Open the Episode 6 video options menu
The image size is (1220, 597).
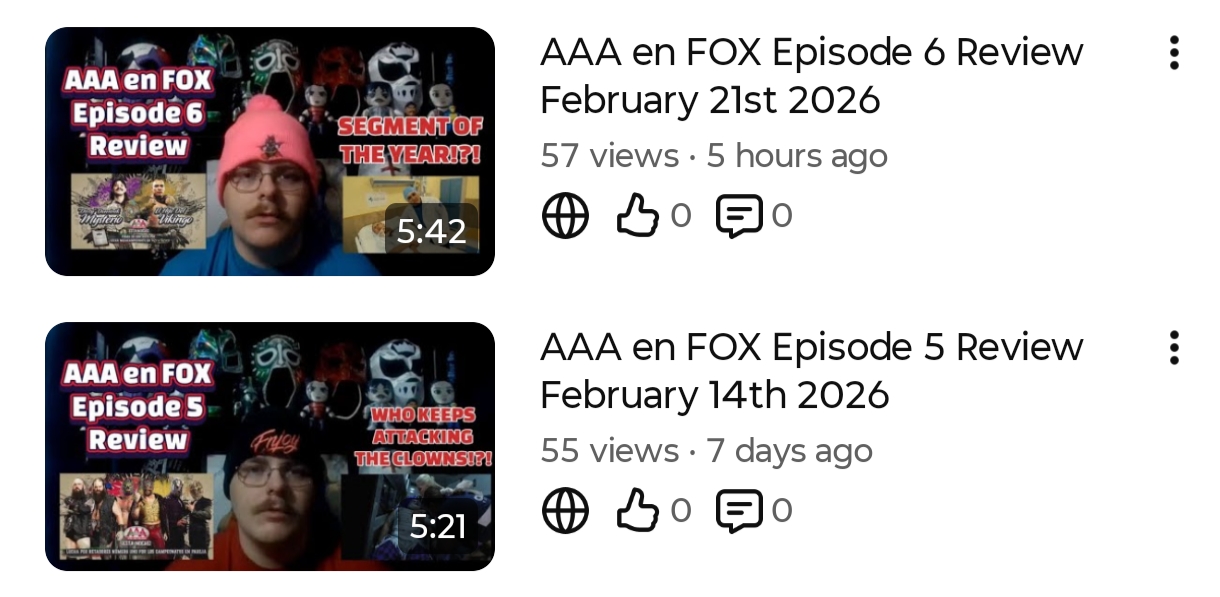[x=1174, y=53]
